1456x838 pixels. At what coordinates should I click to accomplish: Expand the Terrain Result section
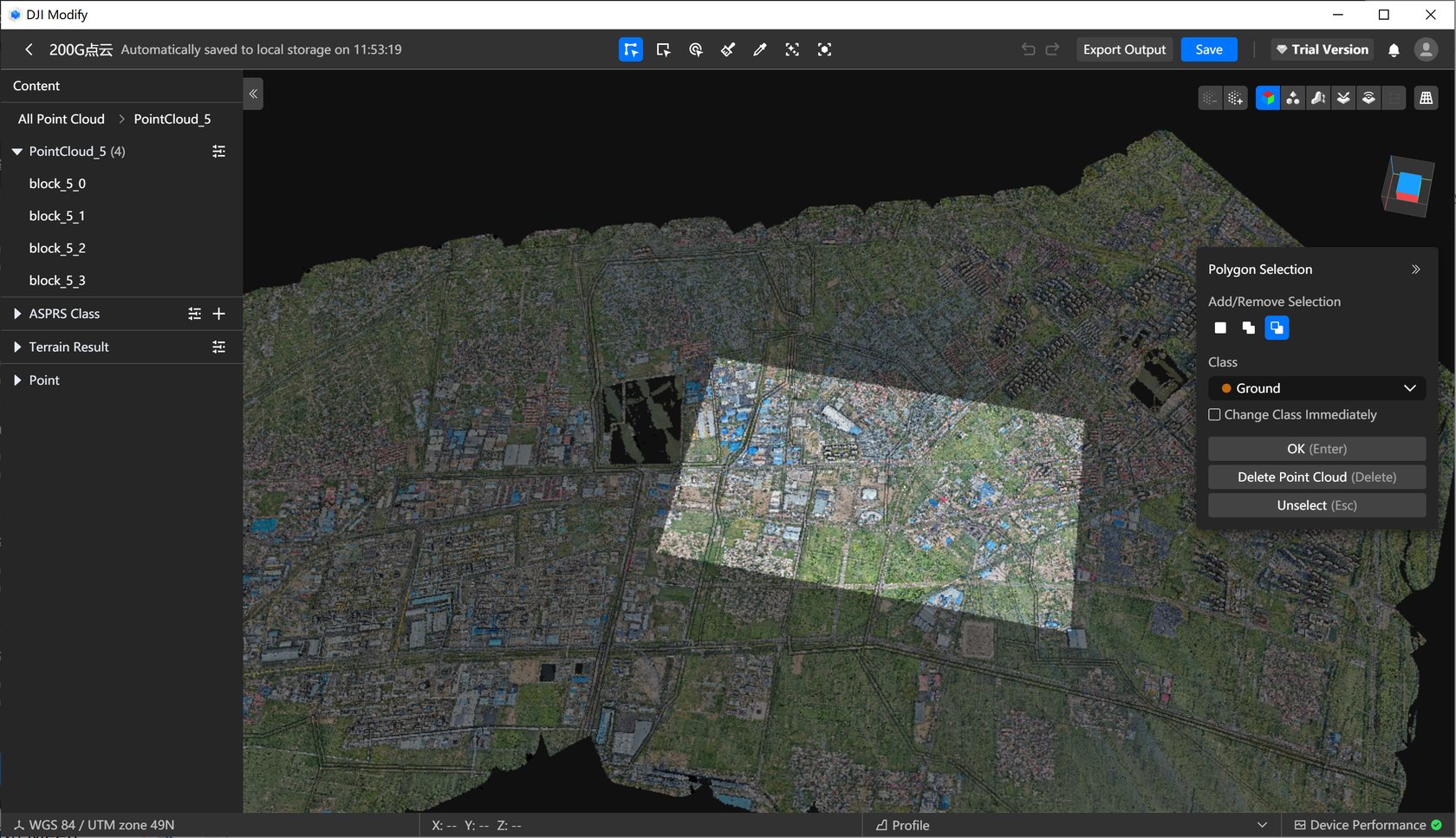18,347
